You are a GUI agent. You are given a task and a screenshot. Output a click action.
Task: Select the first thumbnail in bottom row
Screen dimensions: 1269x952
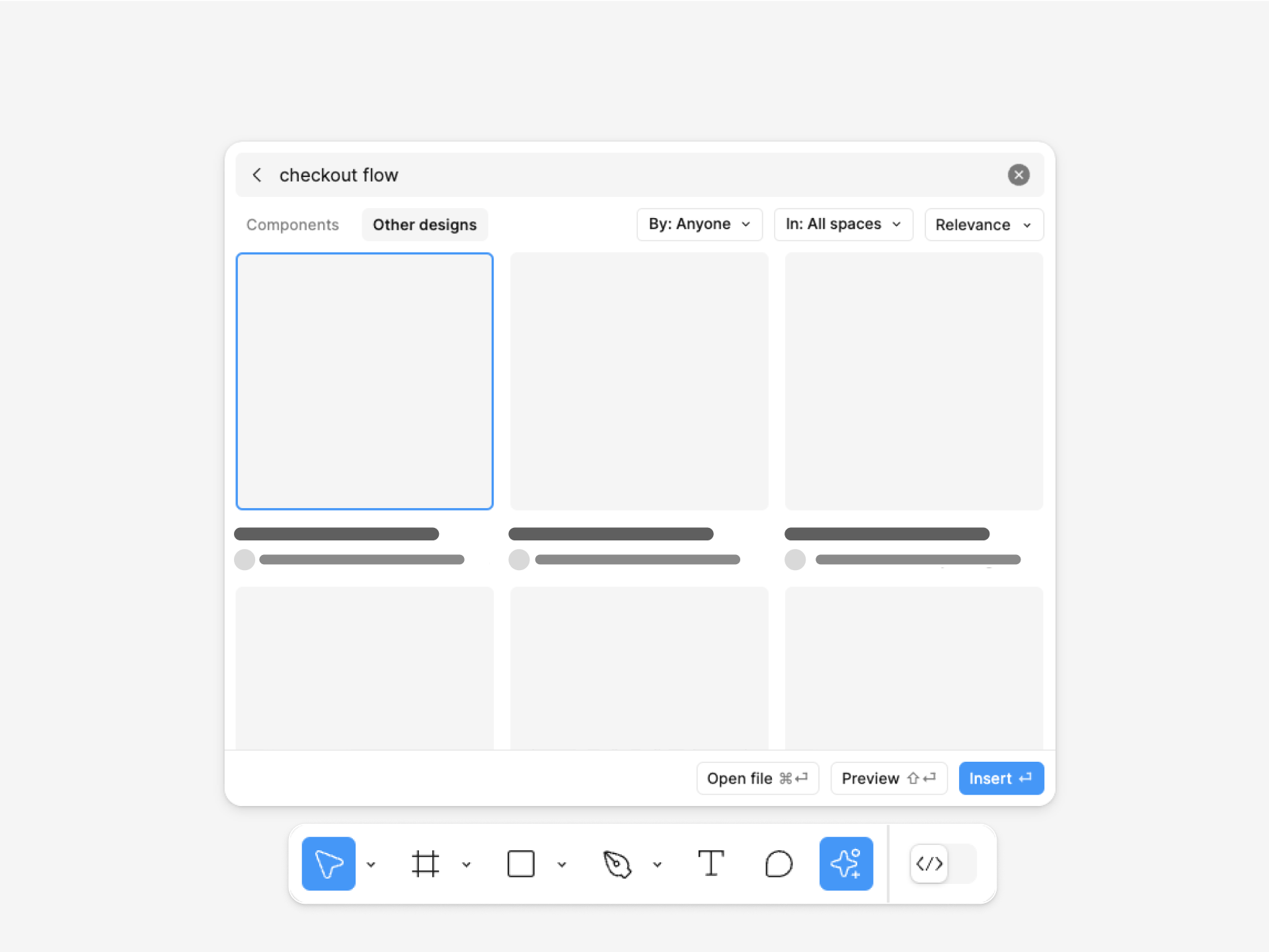pos(365,668)
